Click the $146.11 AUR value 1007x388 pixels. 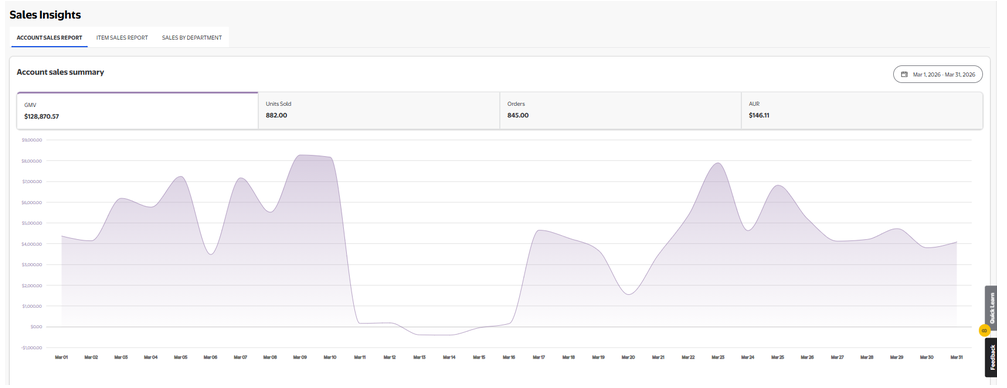(759, 116)
